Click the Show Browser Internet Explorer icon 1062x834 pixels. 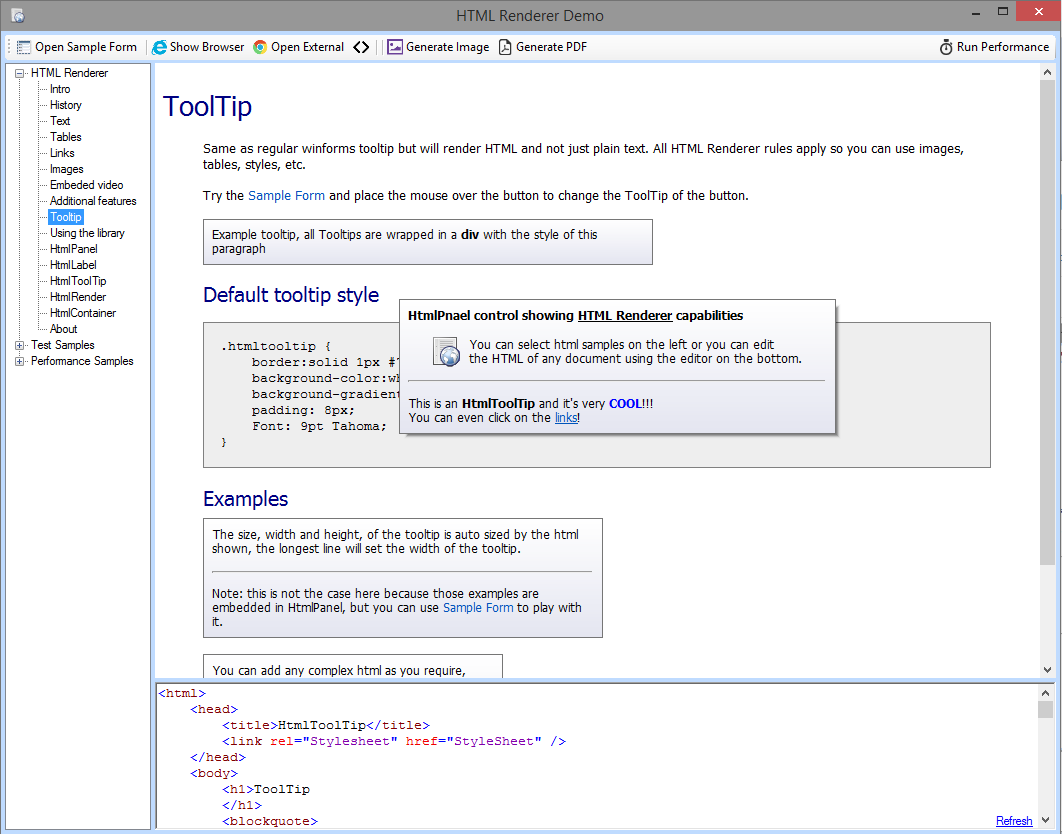point(159,47)
